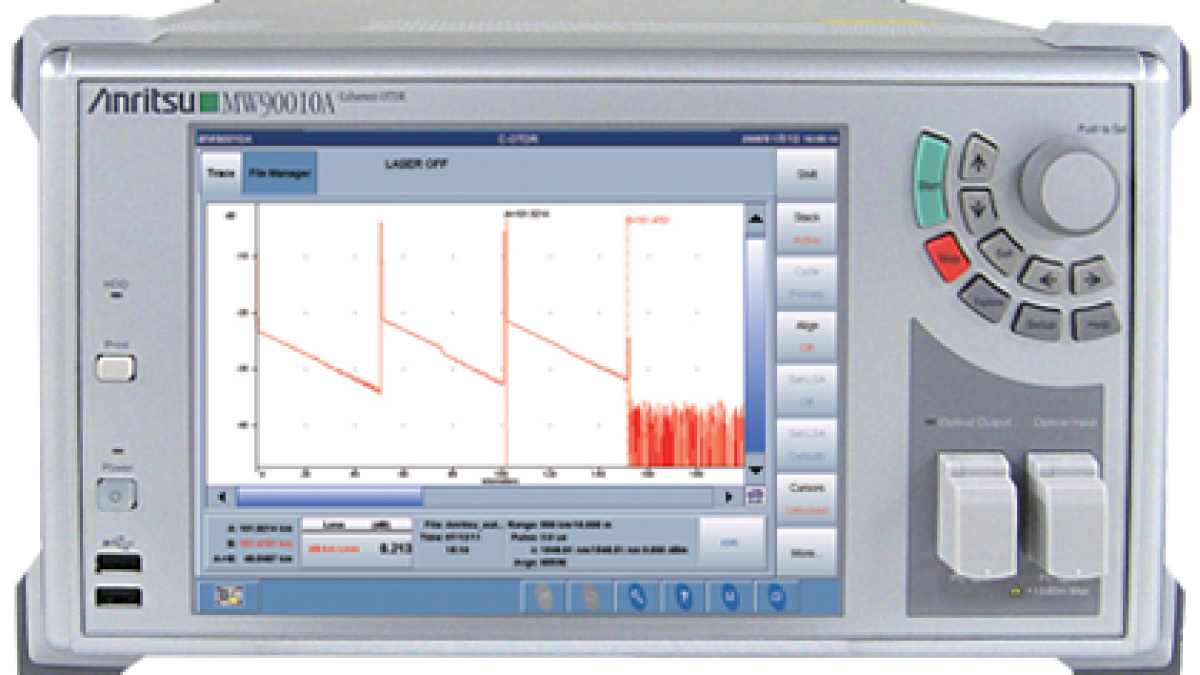1200x675 pixels.
Task: Click the small icon at the scrollbars' corner
Action: coord(756,496)
